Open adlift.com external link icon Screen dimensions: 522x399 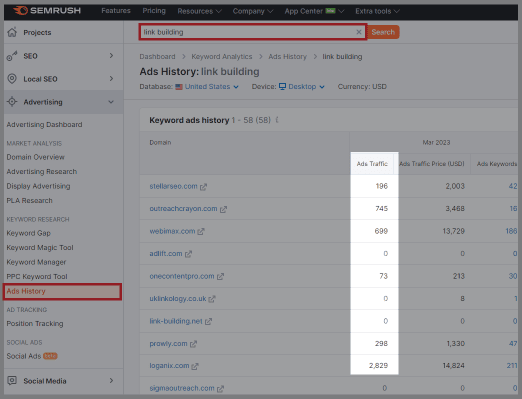[x=188, y=254]
